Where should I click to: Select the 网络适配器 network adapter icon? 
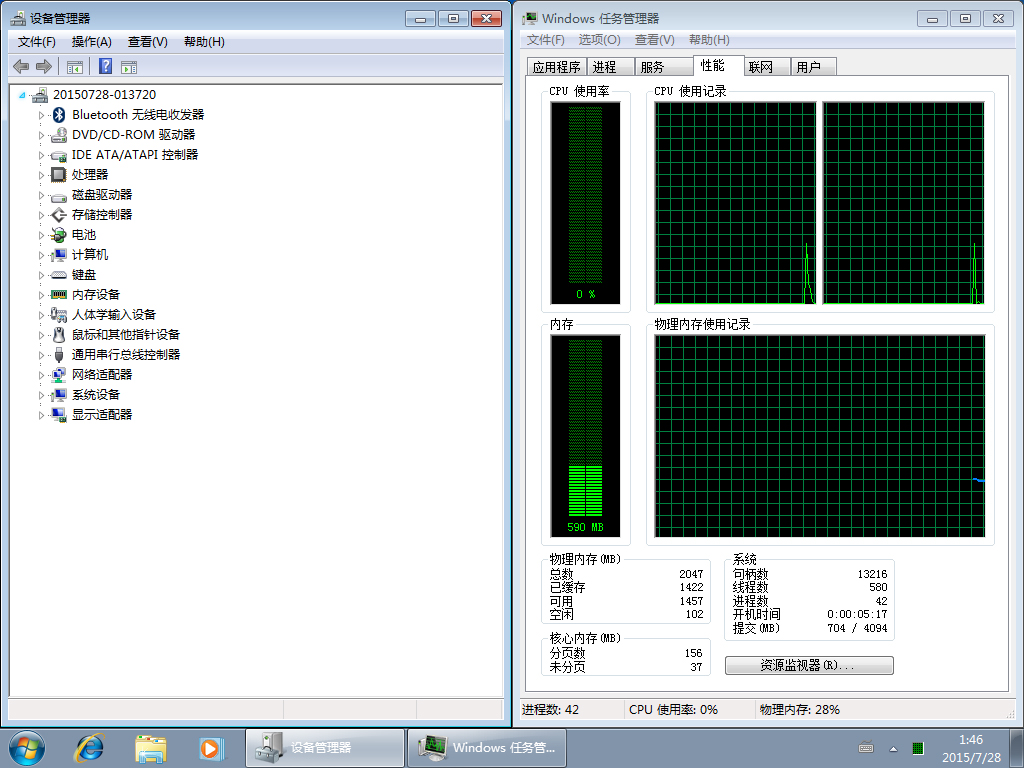point(59,375)
